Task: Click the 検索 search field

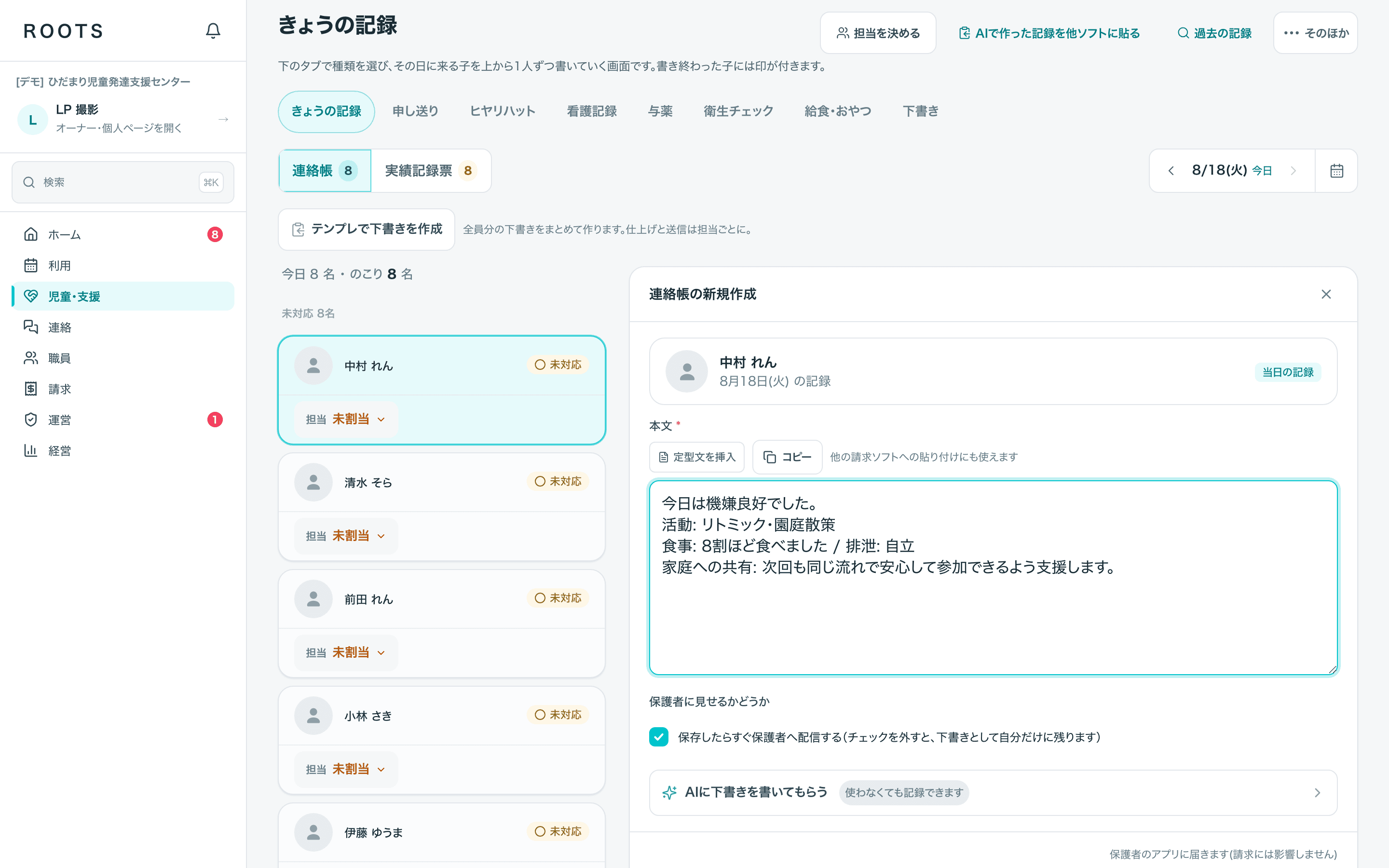Action: tap(123, 182)
